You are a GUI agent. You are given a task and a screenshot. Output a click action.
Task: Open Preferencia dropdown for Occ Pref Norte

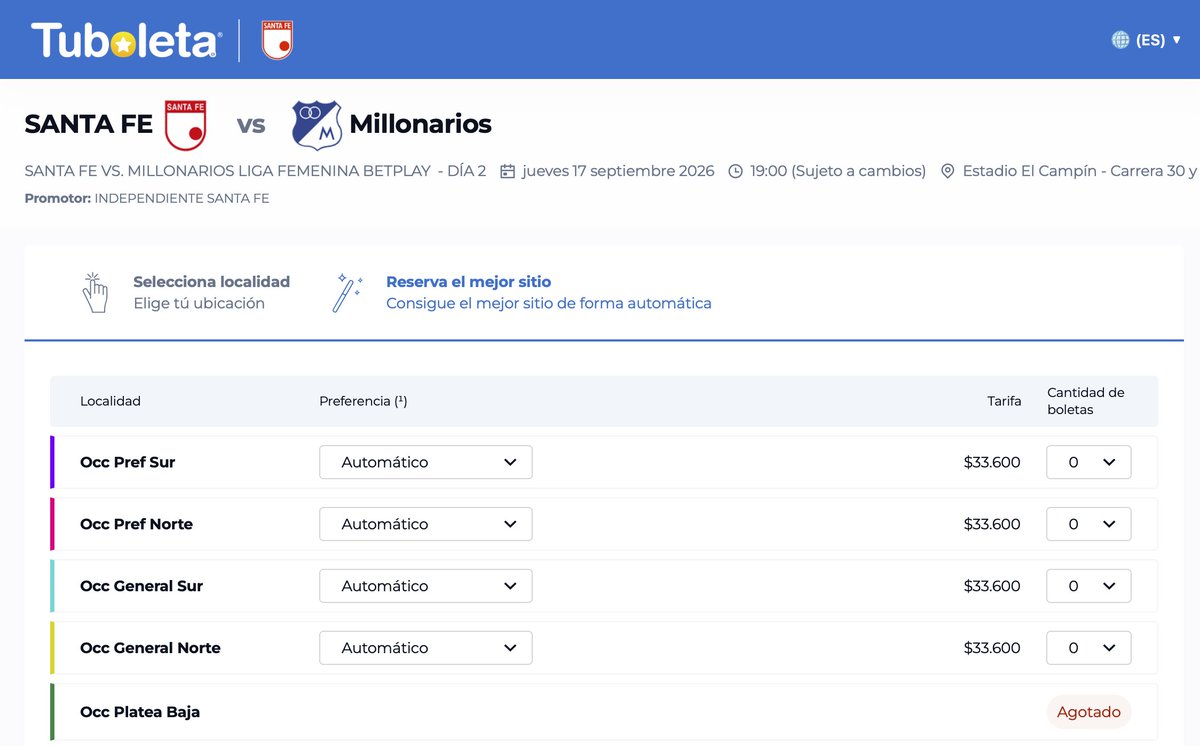coord(426,524)
